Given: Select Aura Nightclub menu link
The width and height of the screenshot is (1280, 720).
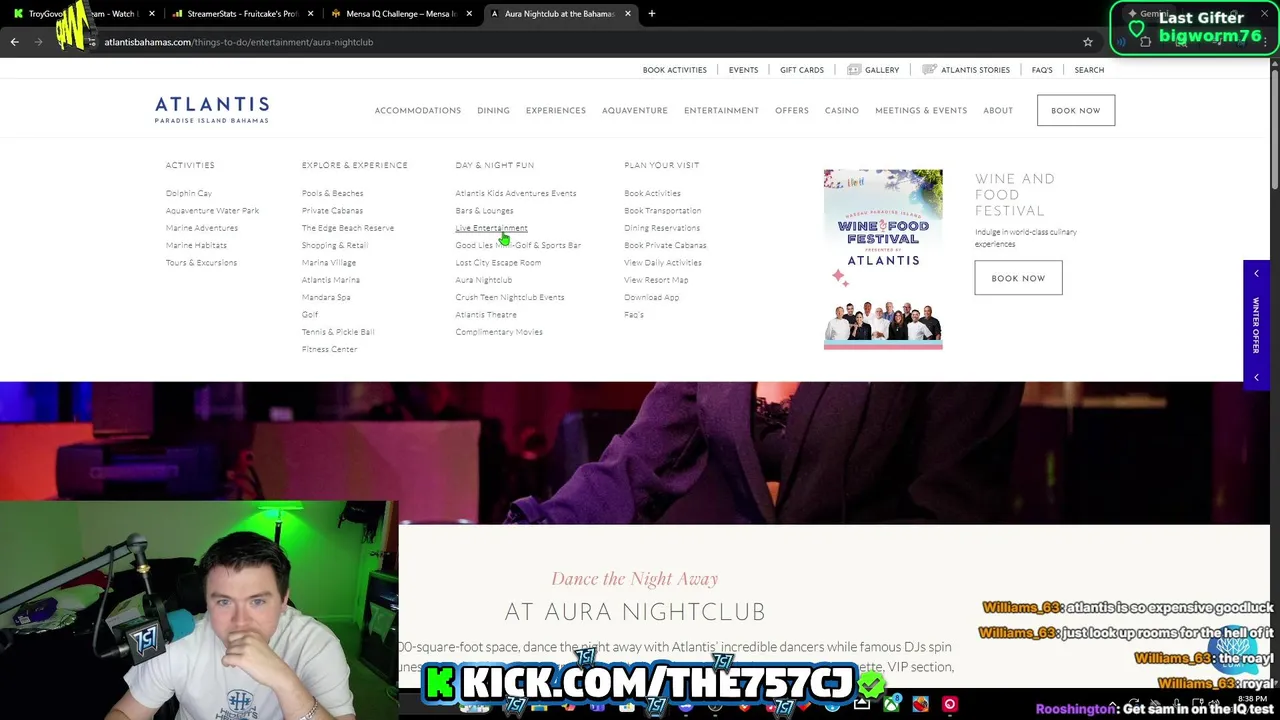Looking at the screenshot, I should (x=484, y=280).
